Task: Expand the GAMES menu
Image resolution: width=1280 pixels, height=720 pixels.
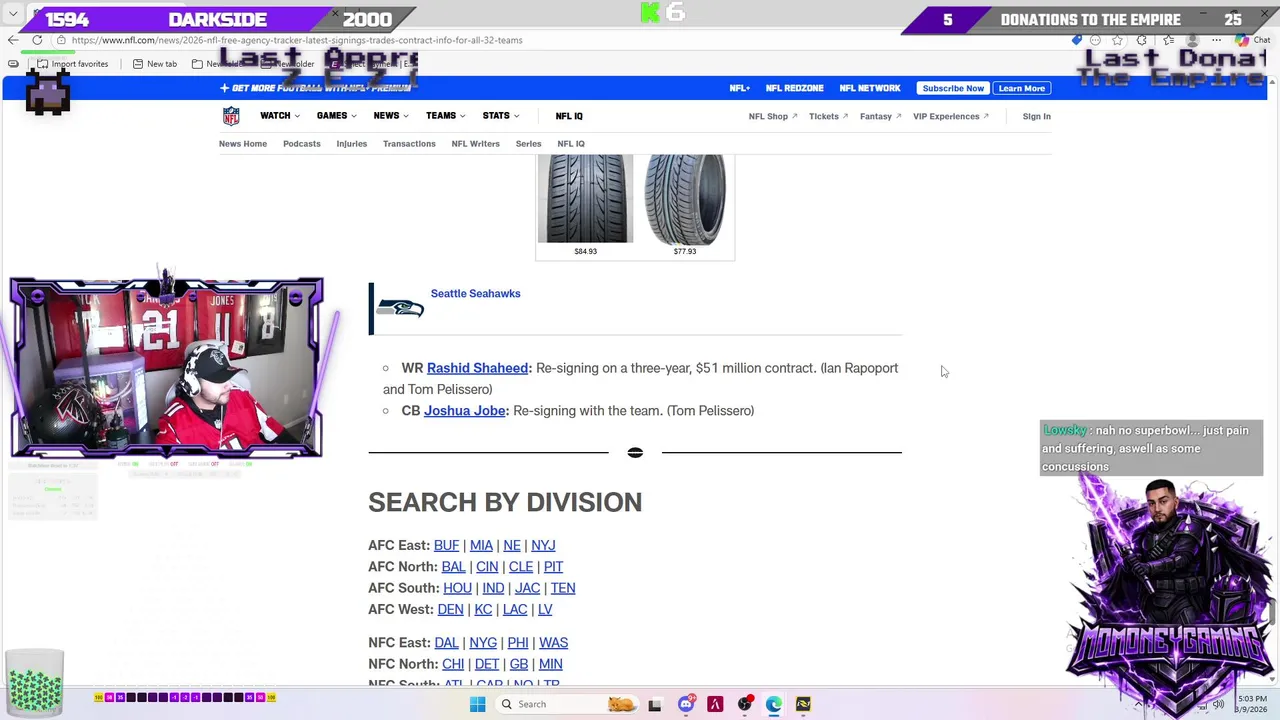Action: tap(337, 116)
